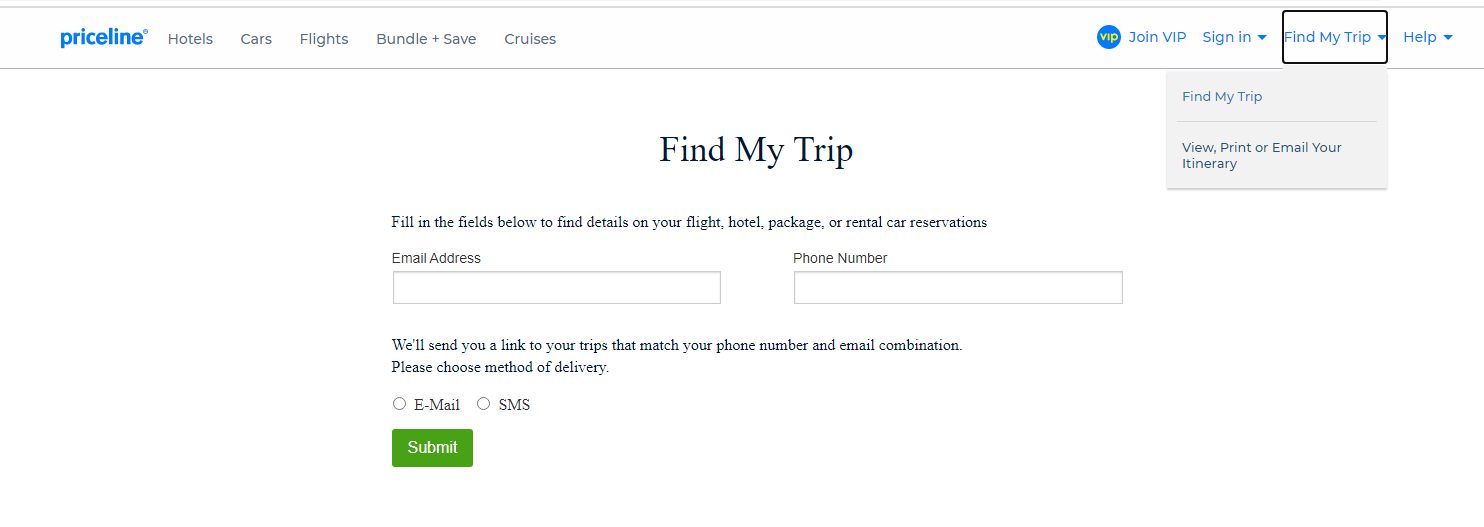Visit the Cruises section
The image size is (1484, 527).
click(530, 39)
